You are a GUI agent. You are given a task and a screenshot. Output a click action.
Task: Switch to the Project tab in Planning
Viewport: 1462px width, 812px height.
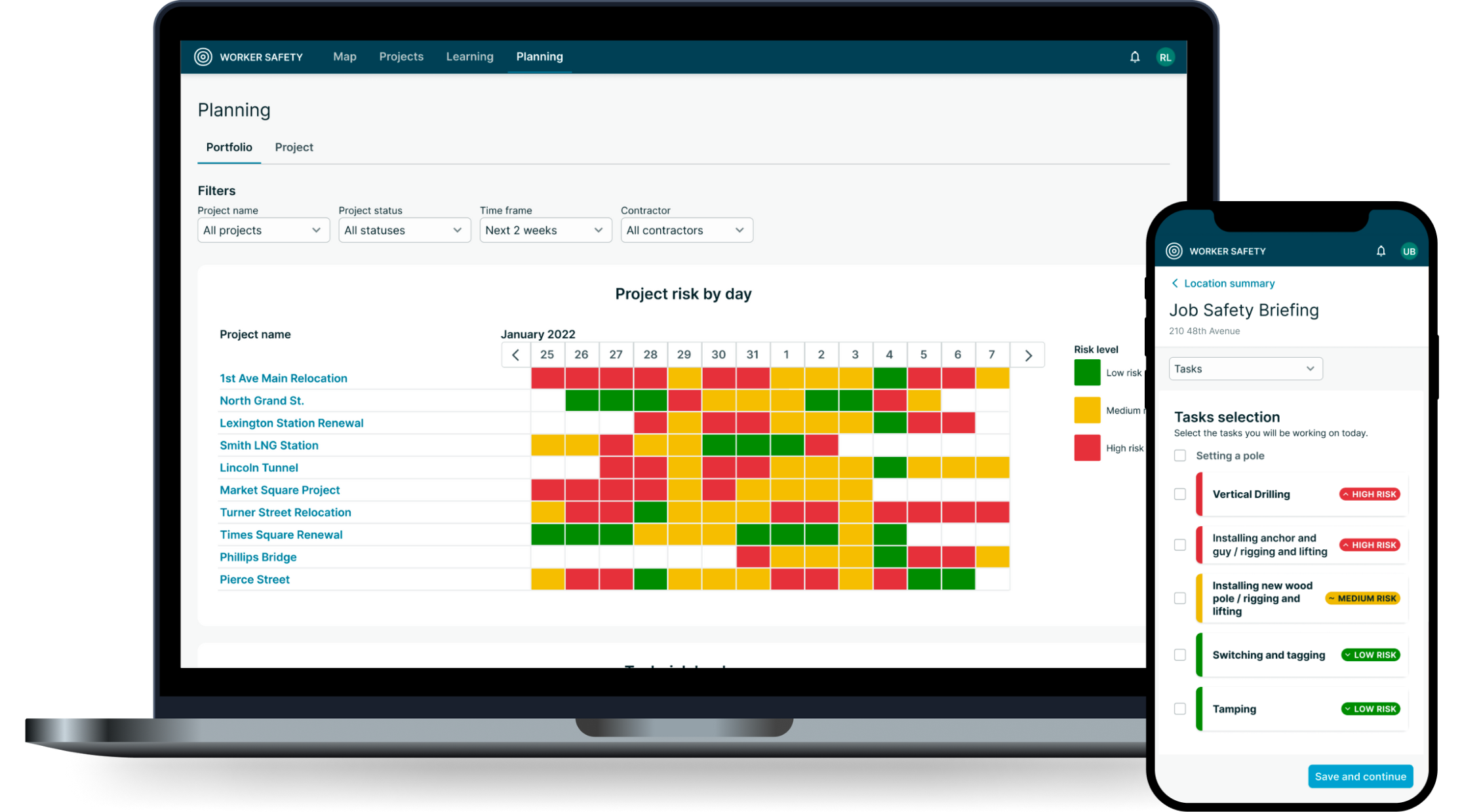tap(294, 147)
